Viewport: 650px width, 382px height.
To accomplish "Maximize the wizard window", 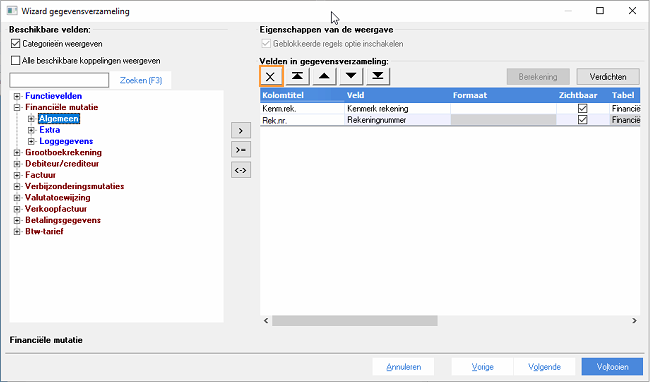I will click(x=600, y=11).
